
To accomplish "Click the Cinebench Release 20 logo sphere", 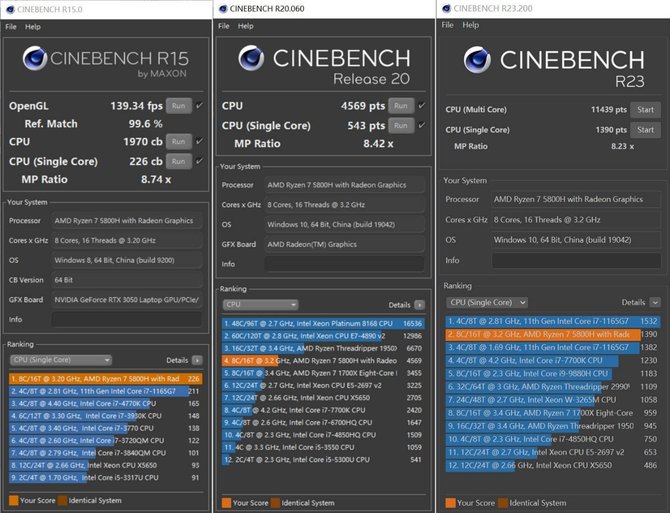I will (x=251, y=58).
